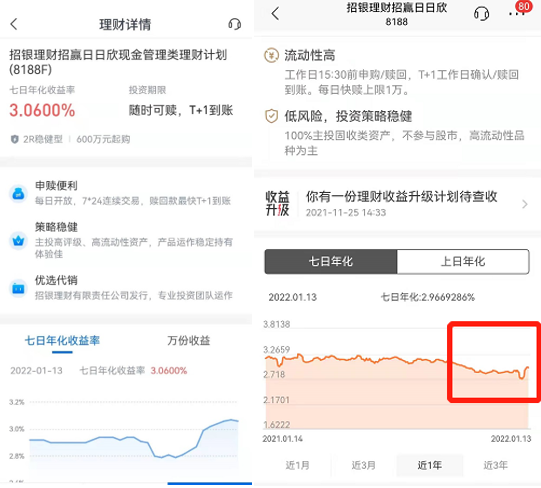Expand the 收益升级 plan chevron

pos(525,204)
